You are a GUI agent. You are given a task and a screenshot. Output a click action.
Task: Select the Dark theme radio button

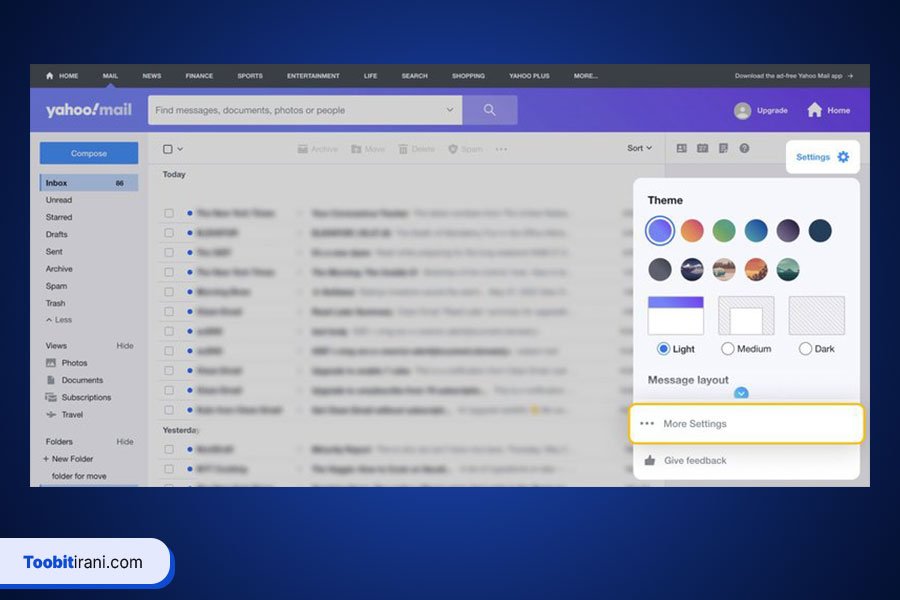click(x=805, y=349)
